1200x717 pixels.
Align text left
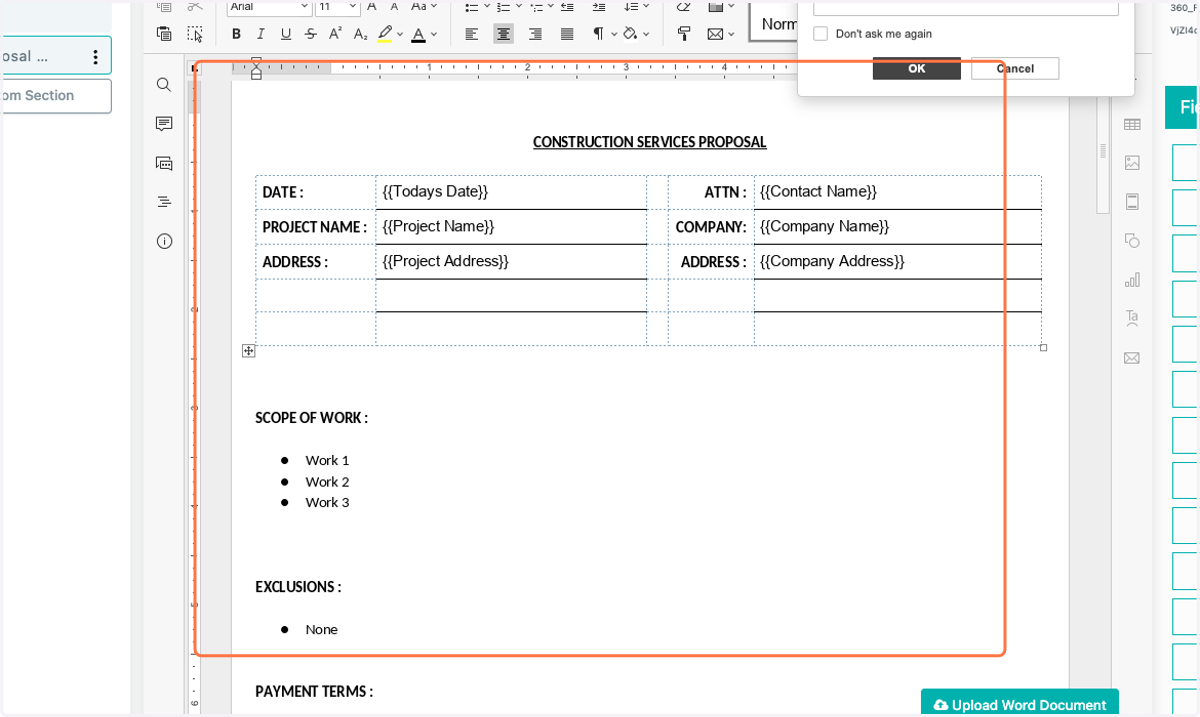tap(472, 34)
